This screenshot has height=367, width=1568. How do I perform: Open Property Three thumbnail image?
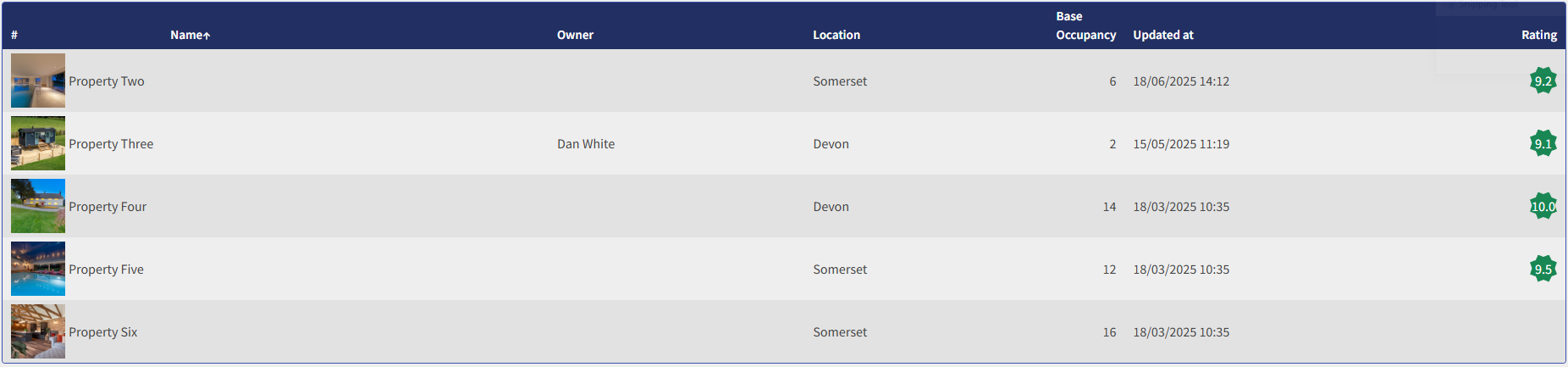click(38, 143)
